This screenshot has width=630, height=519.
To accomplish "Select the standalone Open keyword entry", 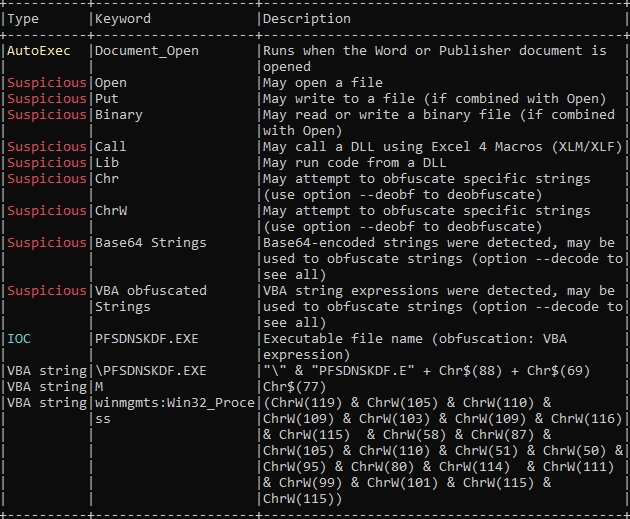I will pyautogui.click(x=110, y=82).
